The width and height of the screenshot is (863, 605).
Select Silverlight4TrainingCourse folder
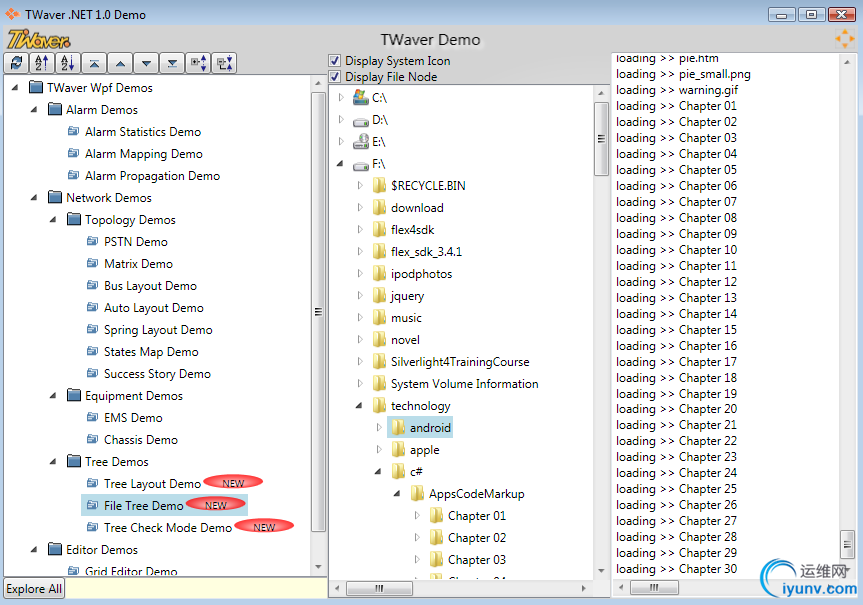point(460,362)
